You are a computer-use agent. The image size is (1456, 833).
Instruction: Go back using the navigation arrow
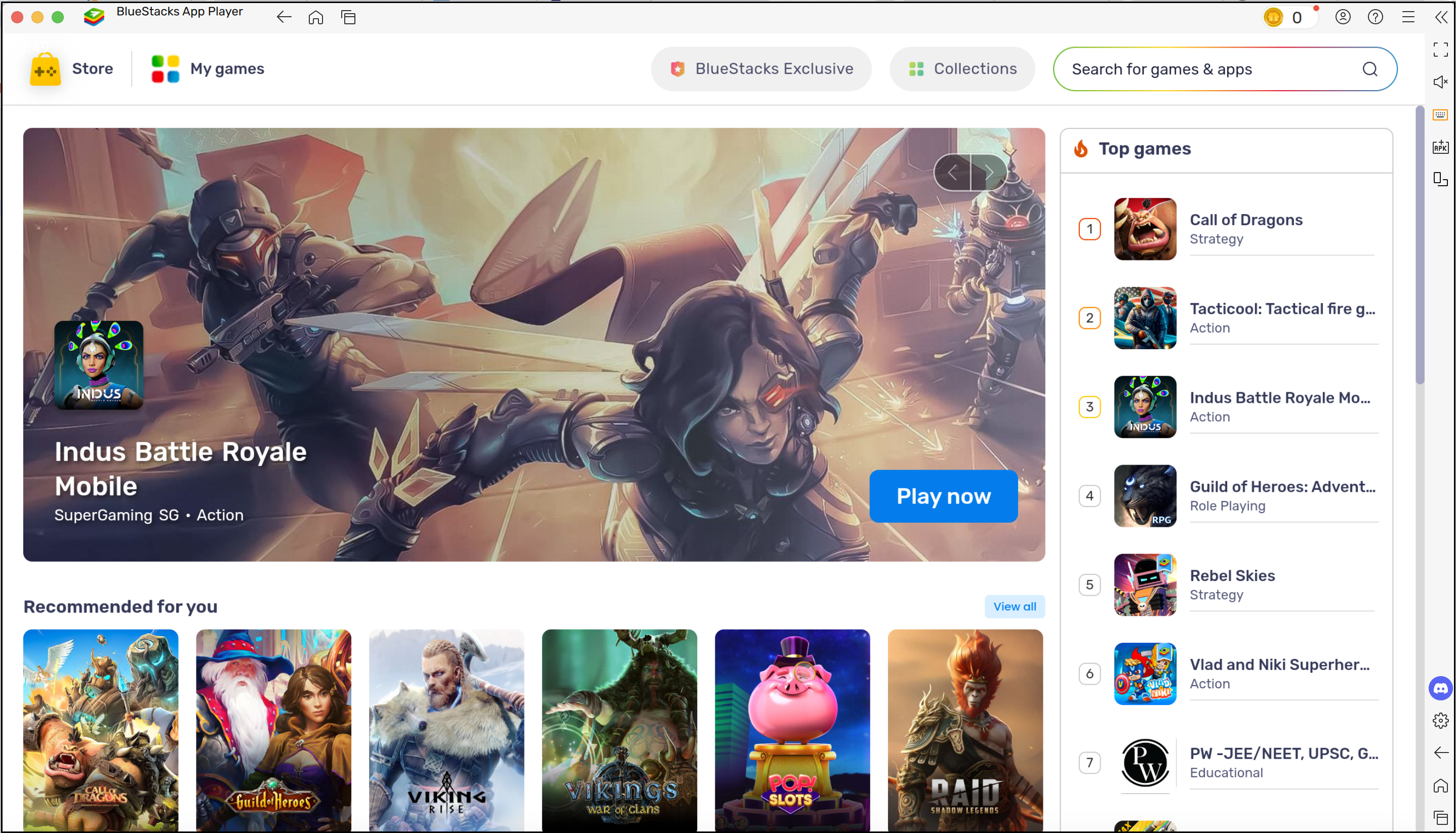284,17
